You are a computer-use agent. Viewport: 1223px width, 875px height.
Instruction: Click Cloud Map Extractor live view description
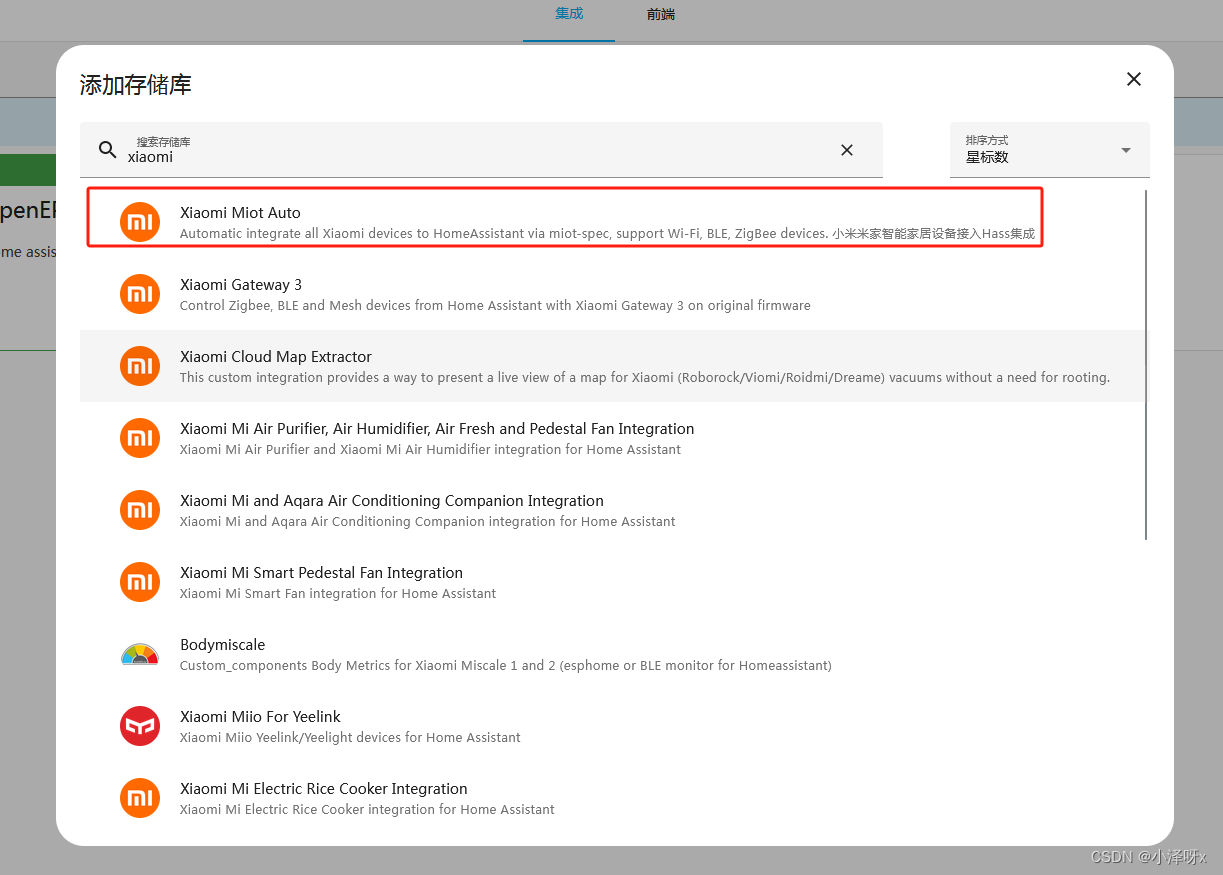645,378
